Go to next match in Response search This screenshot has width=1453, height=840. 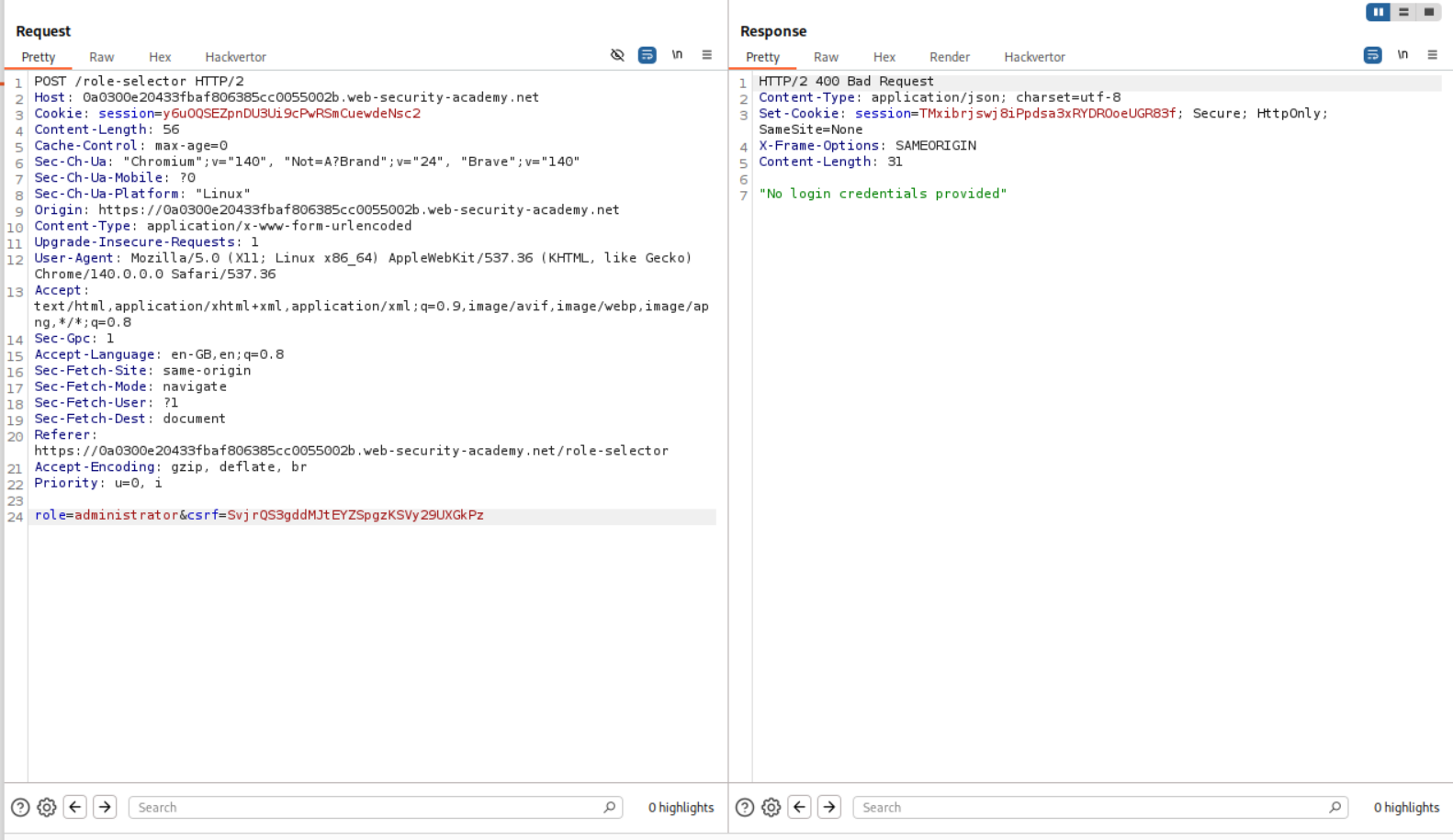point(829,807)
